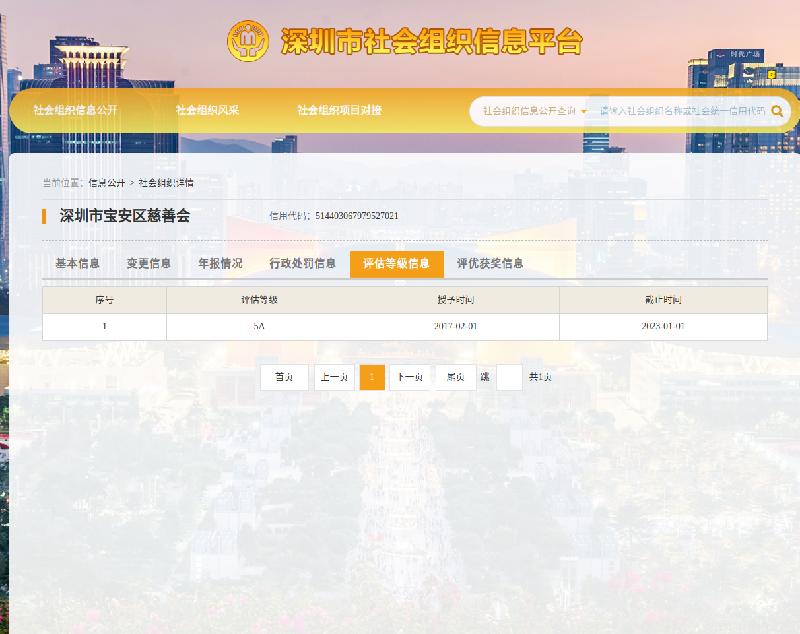Switch to 评优获奖信息 tab

pos(490,264)
